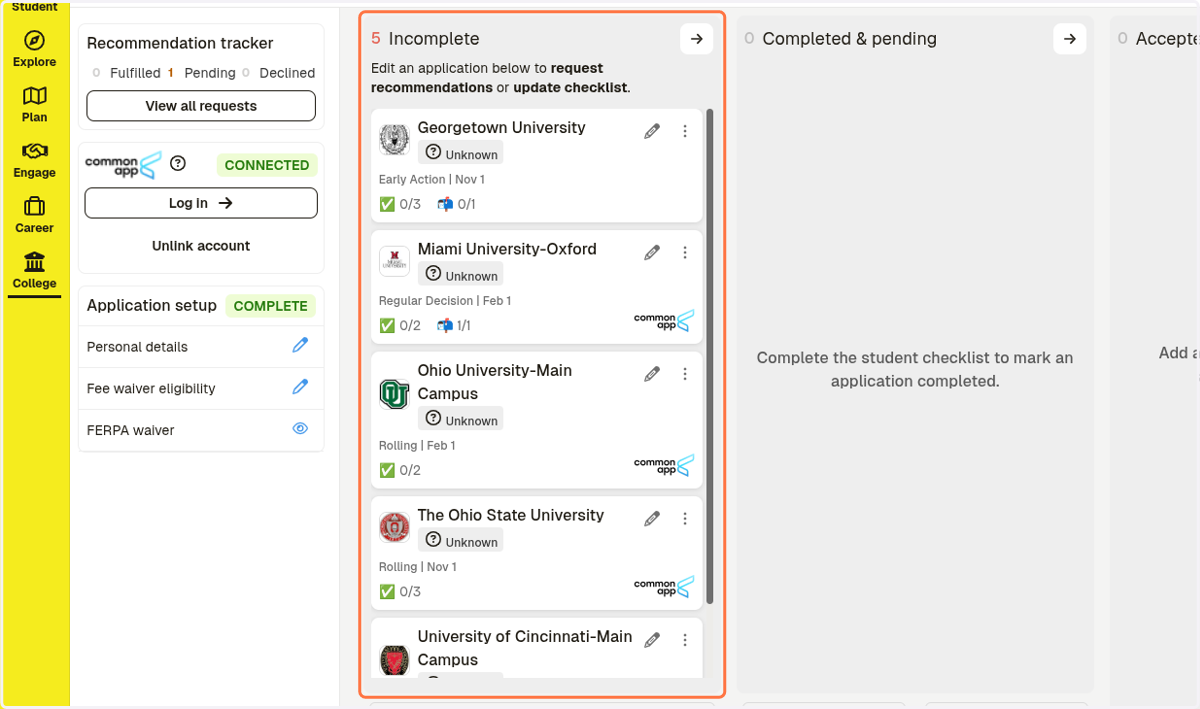Image resolution: width=1200 pixels, height=709 pixels.
Task: Click Unlink account link
Action: (201, 246)
